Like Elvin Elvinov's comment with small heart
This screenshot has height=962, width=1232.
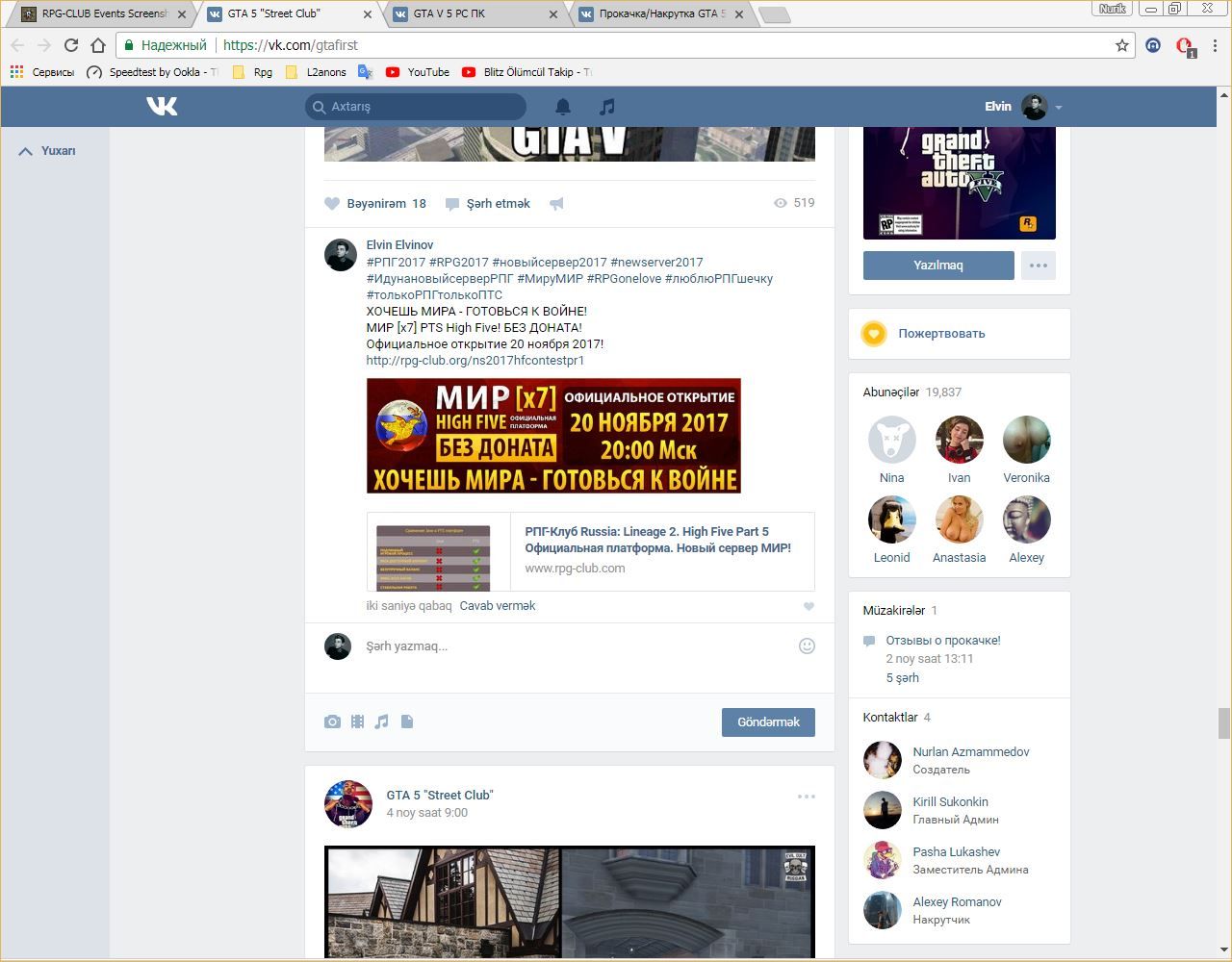click(x=808, y=606)
